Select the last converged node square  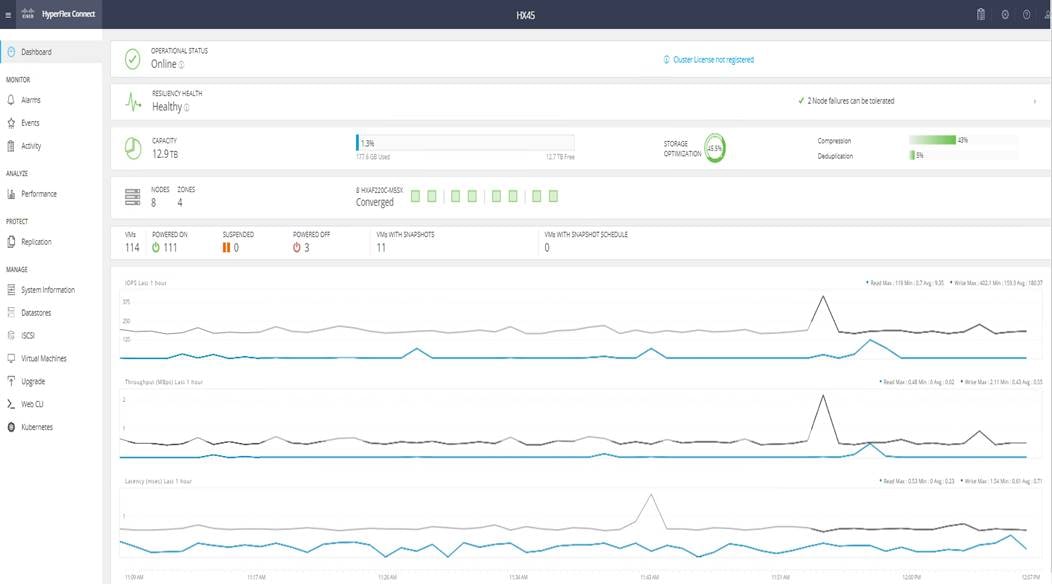tap(554, 196)
